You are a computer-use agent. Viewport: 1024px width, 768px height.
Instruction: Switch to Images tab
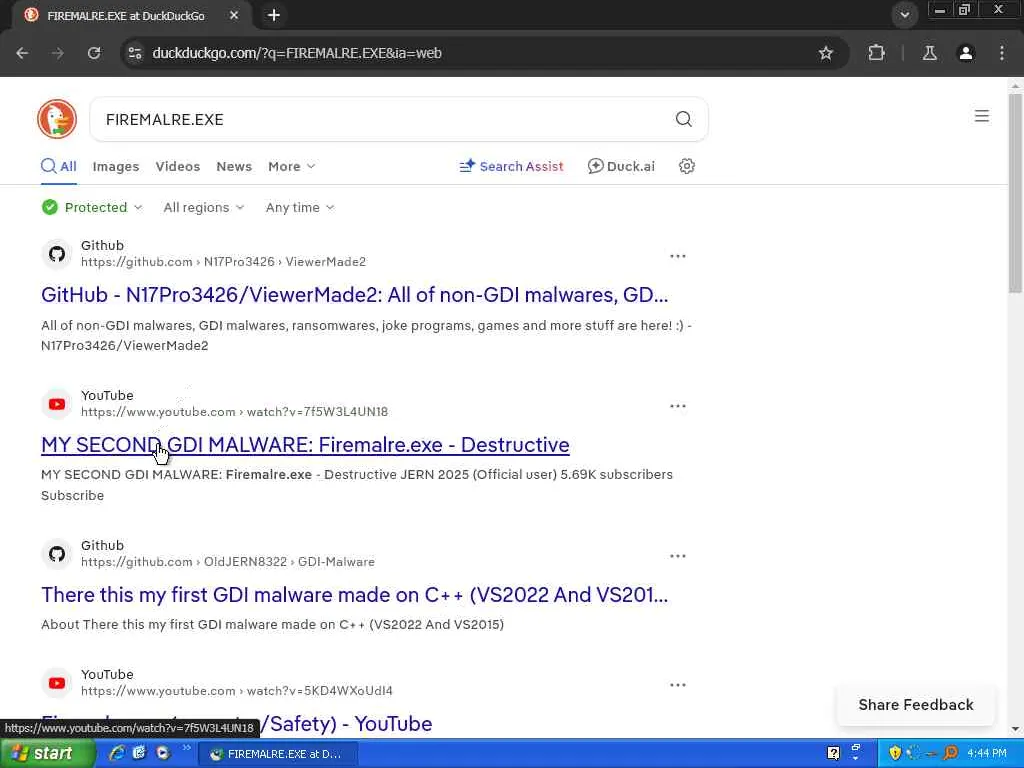116,167
